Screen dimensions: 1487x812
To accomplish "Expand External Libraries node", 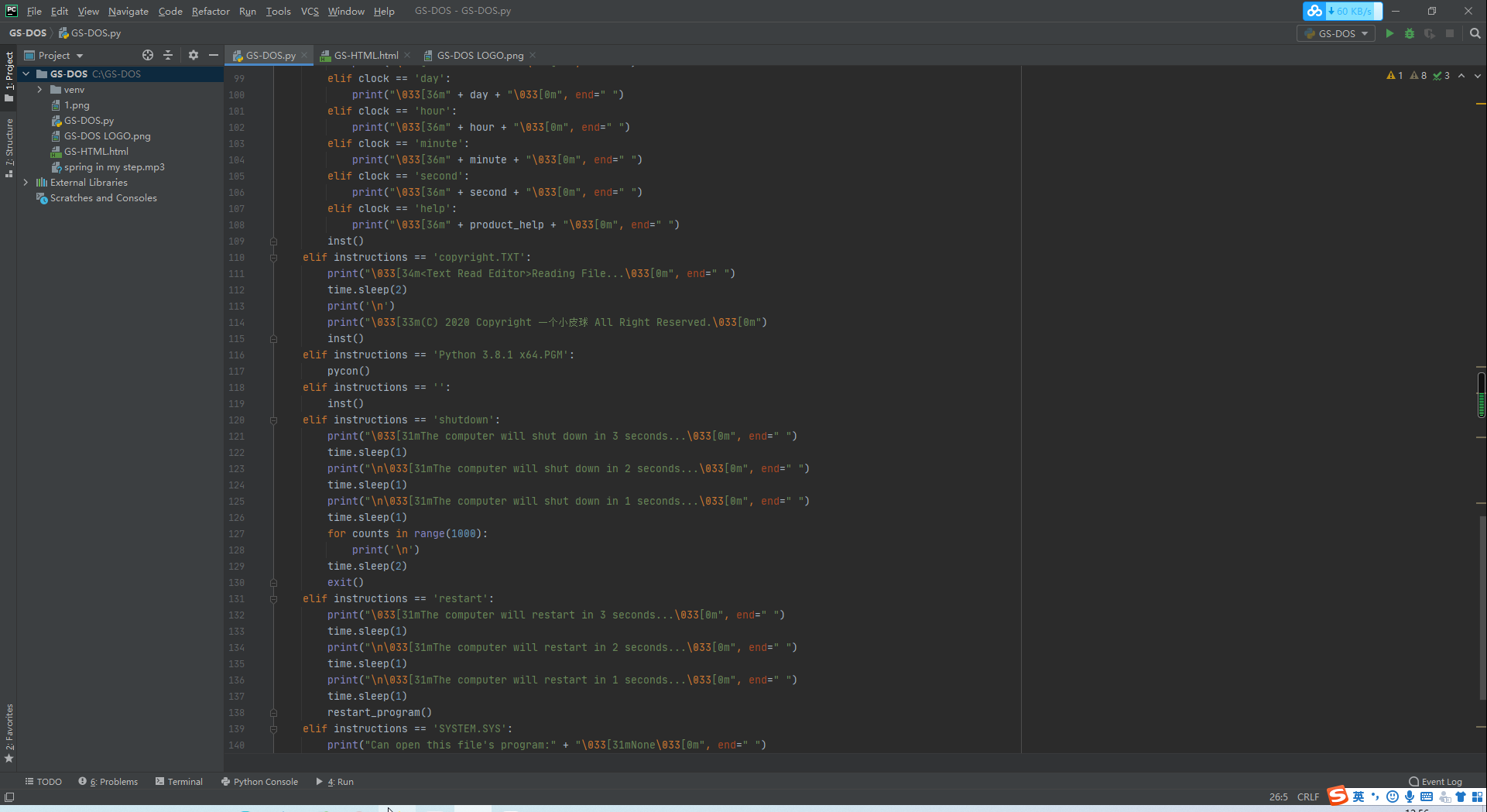I will [x=26, y=183].
